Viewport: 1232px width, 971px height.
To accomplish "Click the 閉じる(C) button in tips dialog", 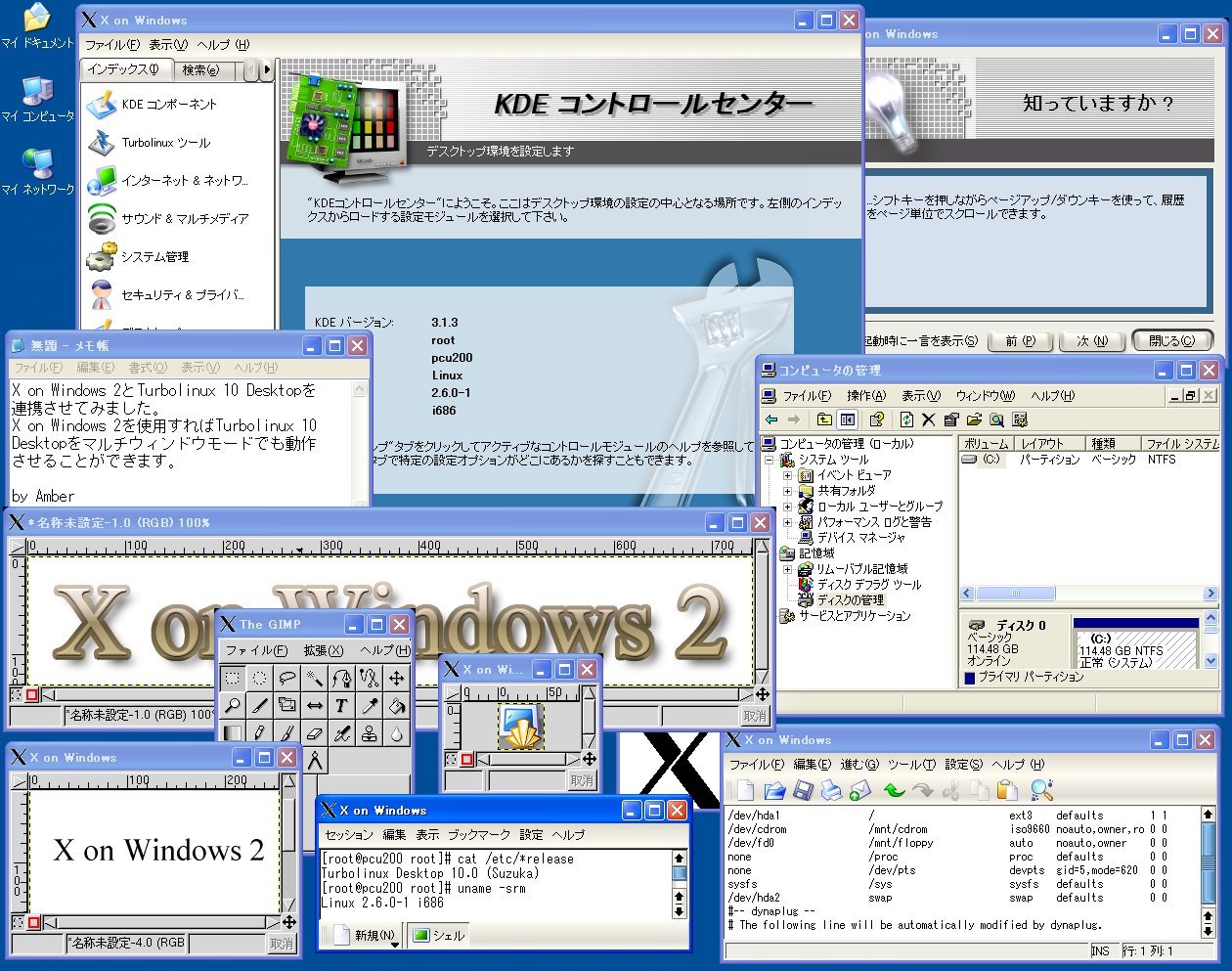I will 1172,341.
